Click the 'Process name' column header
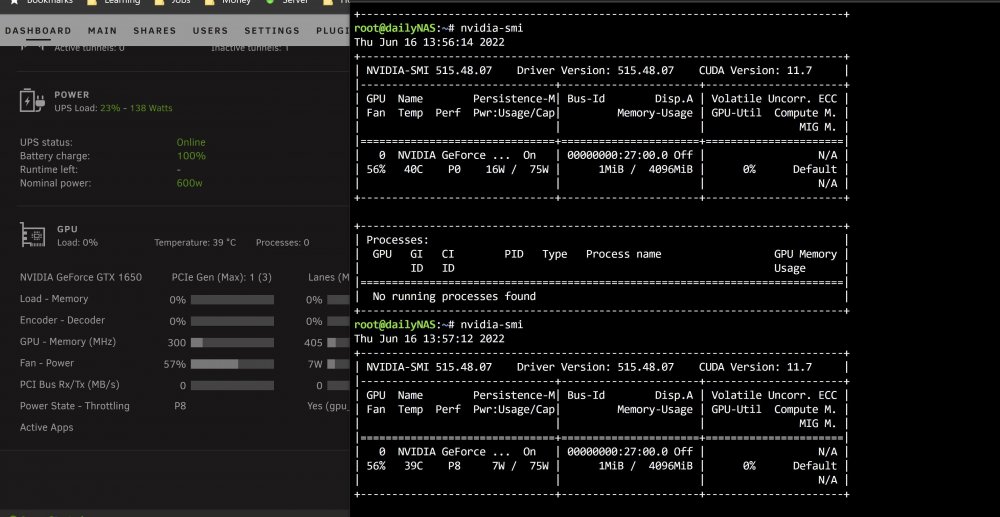Screen dimensions: 1000x517 coord(624,254)
